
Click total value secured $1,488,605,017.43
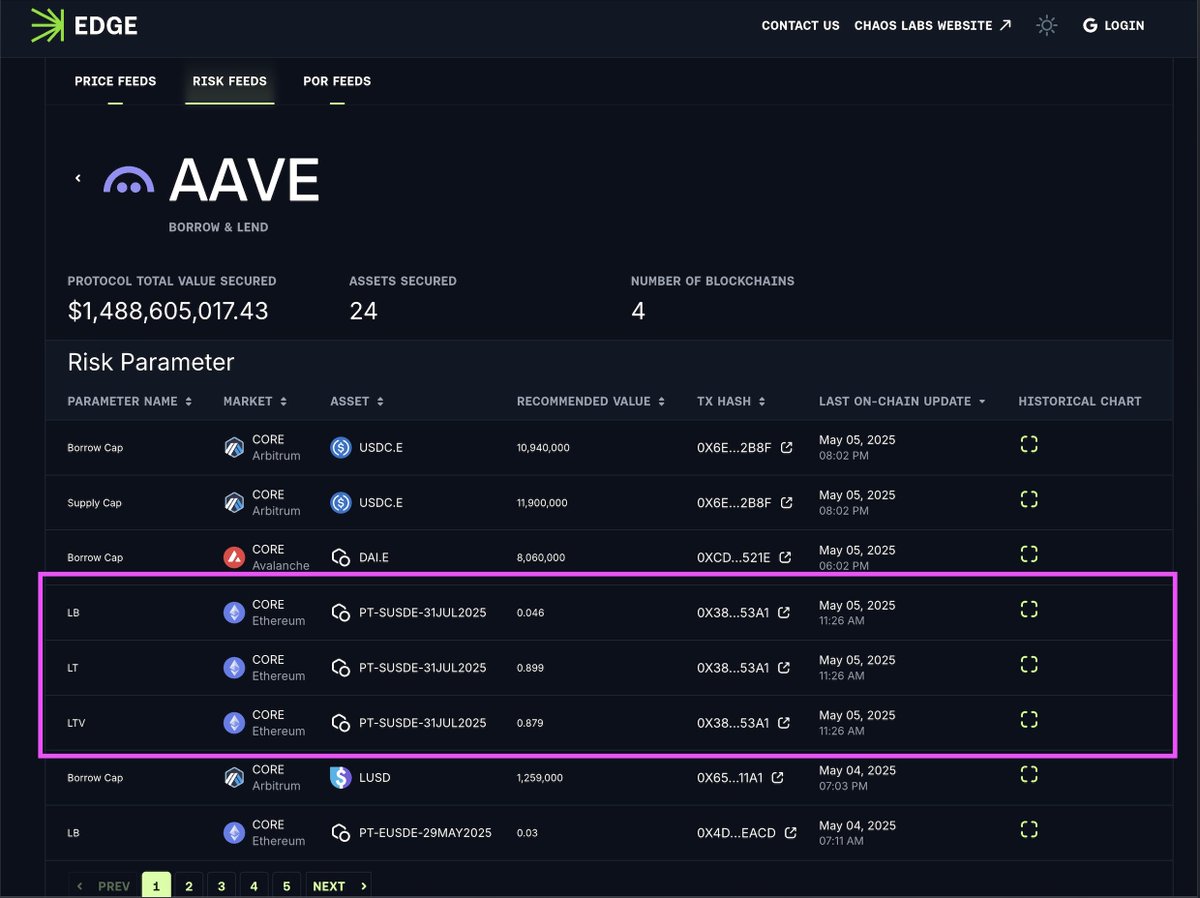(168, 311)
